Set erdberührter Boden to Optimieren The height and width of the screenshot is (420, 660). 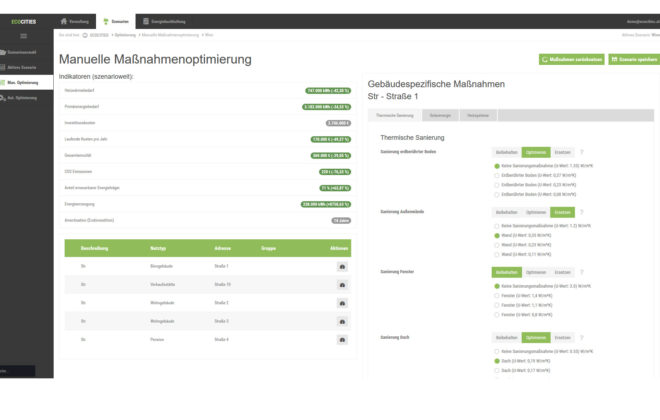tap(536, 152)
